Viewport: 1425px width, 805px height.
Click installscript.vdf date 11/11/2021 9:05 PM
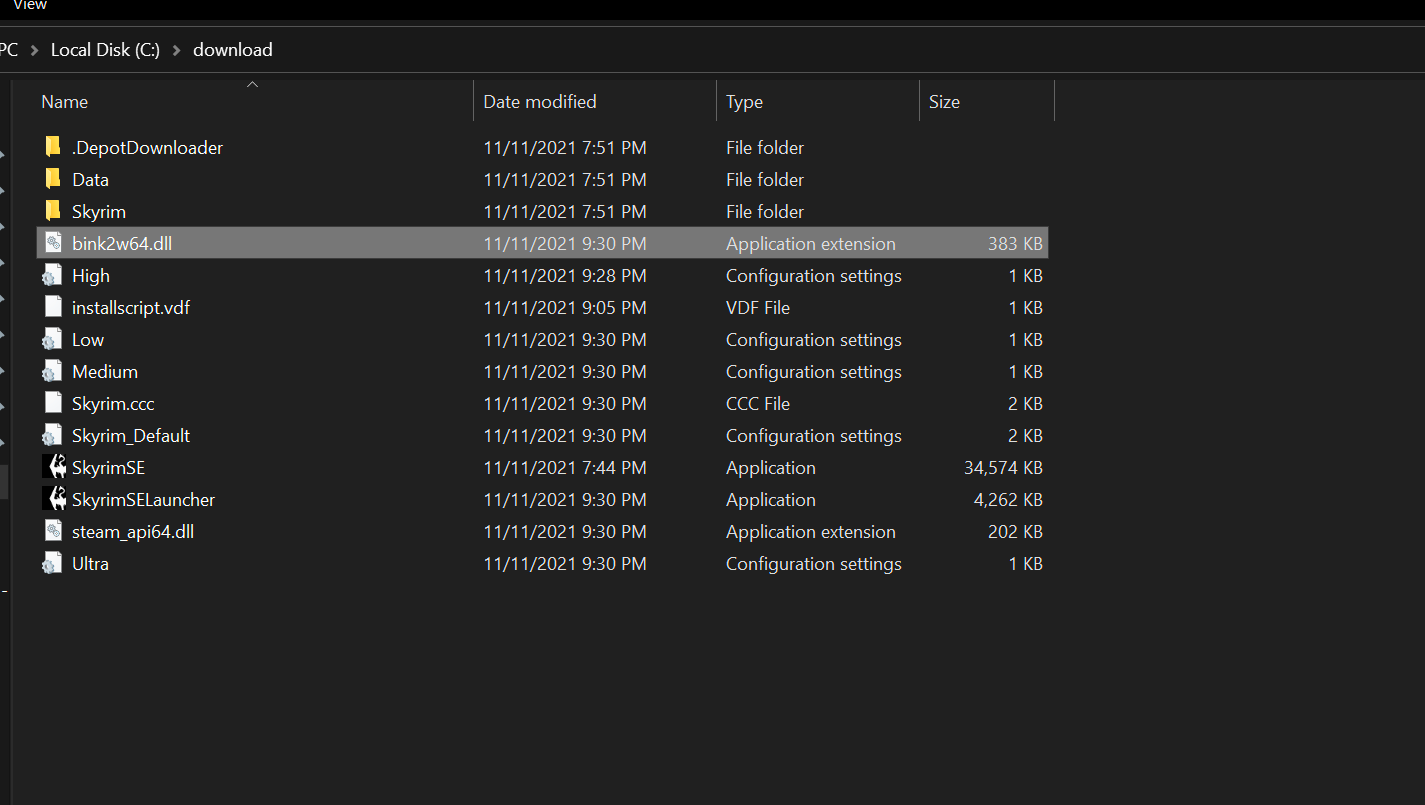[565, 308]
